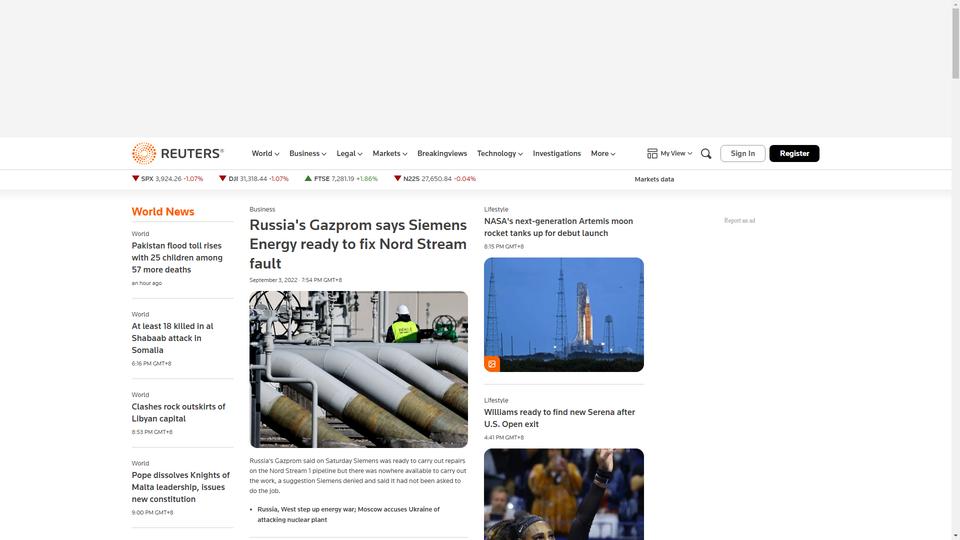This screenshot has width=960, height=540.
Task: Click the Business category label above headline
Action: pyautogui.click(x=262, y=209)
